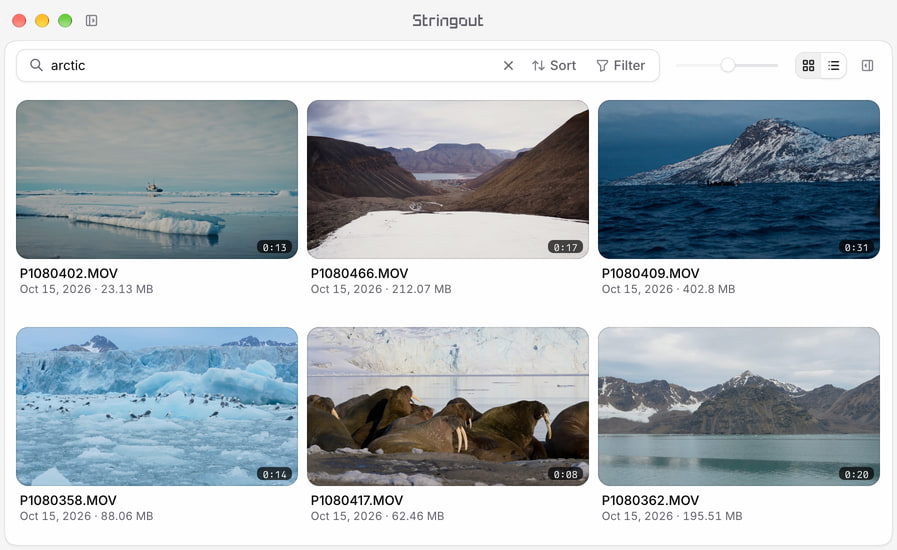Close the Stringout window
Viewport: 897px width, 550px height.
[x=19, y=21]
